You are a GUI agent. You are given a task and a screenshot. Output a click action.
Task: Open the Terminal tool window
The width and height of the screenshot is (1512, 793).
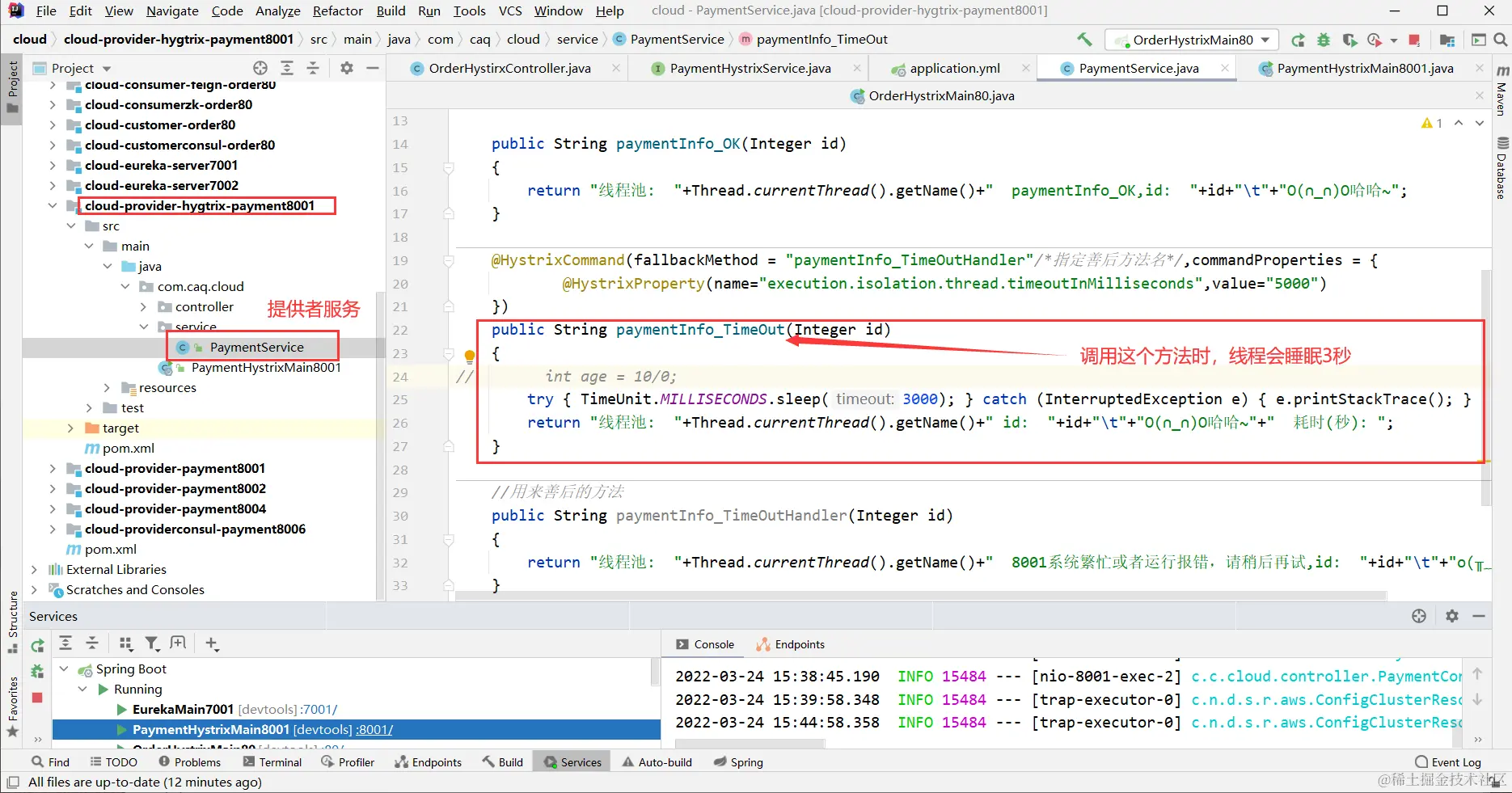click(x=271, y=762)
